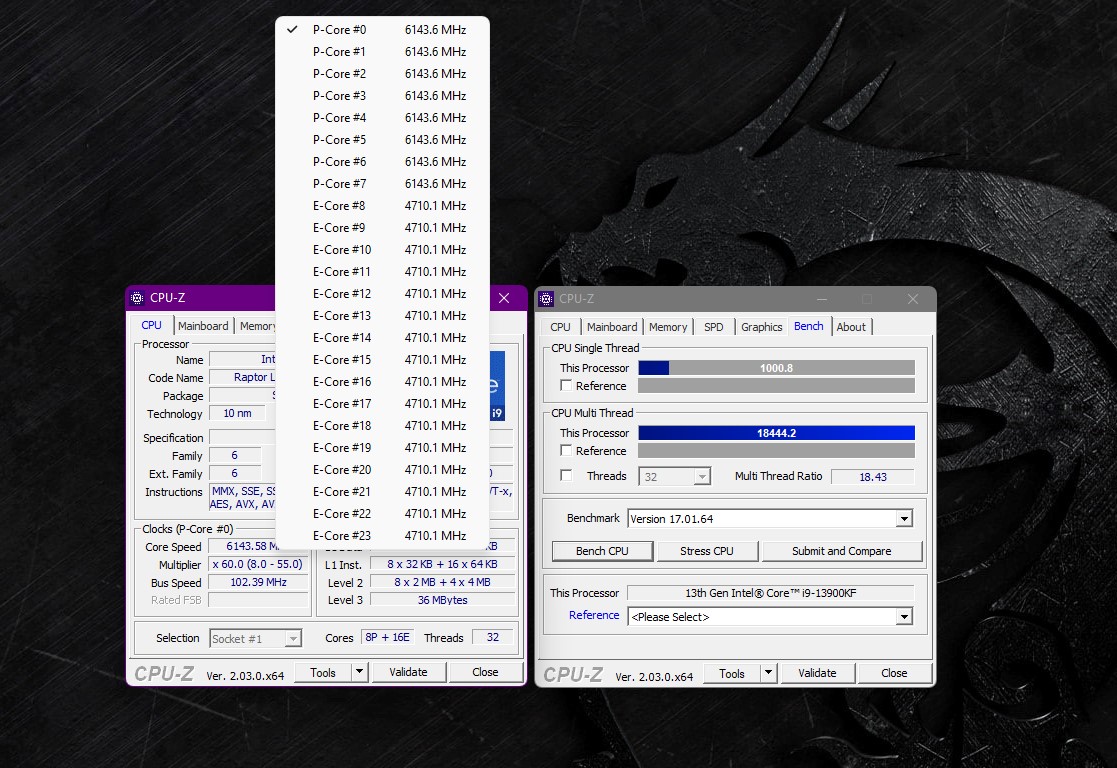Open the About tab

(x=851, y=327)
